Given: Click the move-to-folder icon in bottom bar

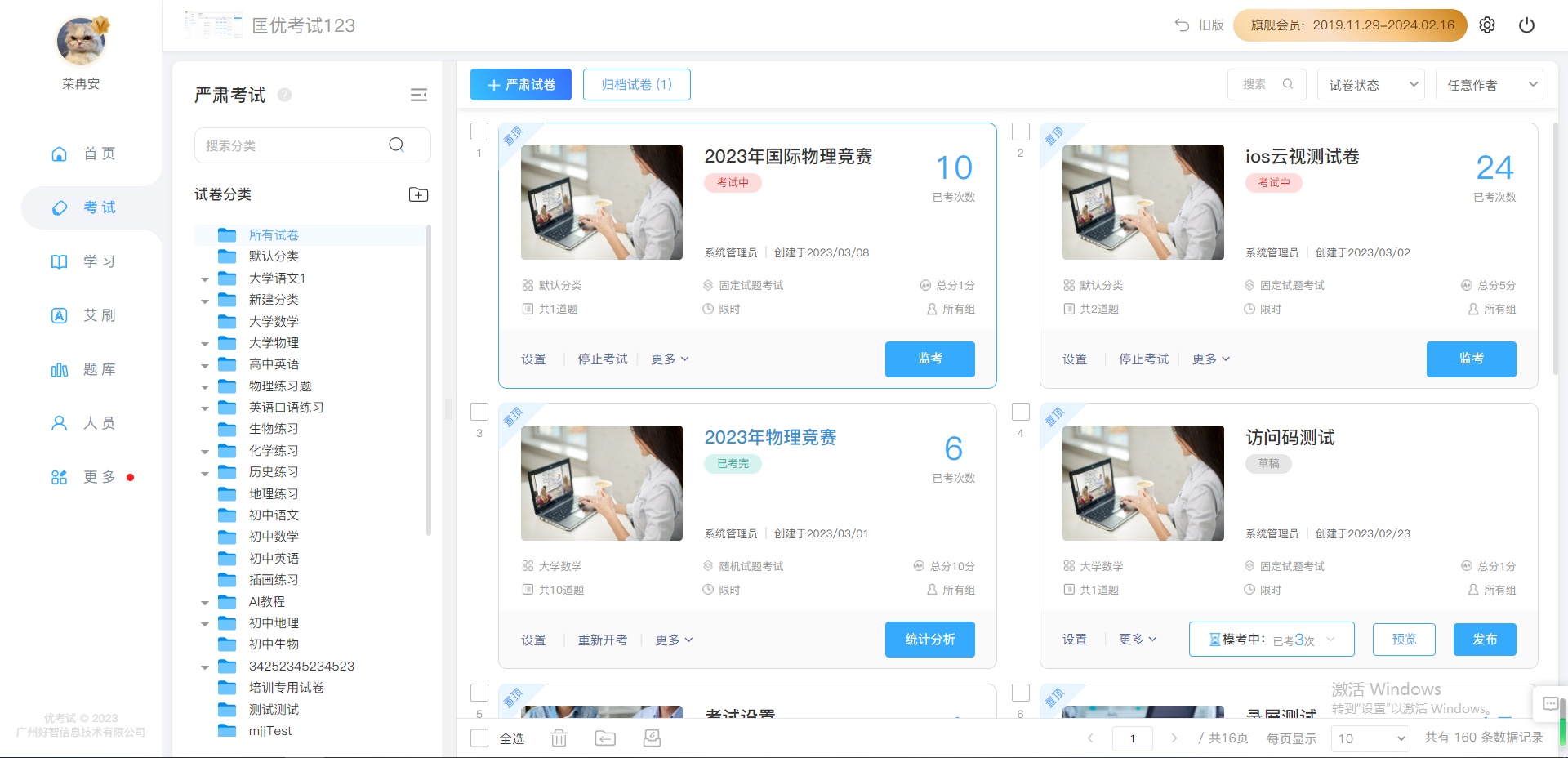Looking at the screenshot, I should point(605,738).
